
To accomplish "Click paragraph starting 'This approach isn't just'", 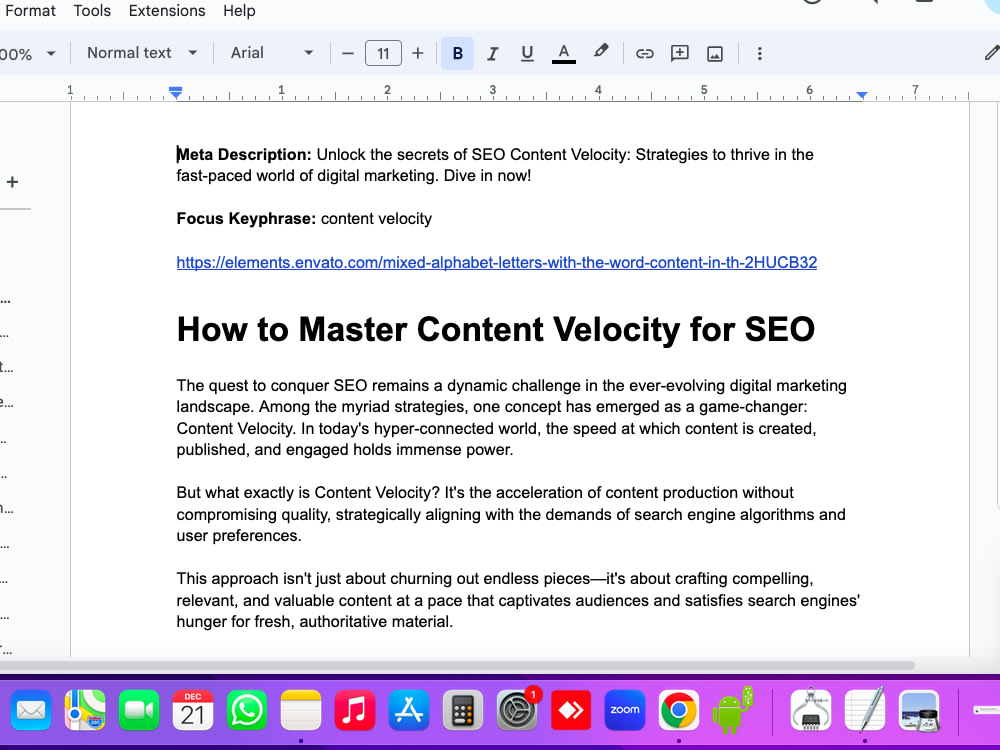I will (x=518, y=600).
